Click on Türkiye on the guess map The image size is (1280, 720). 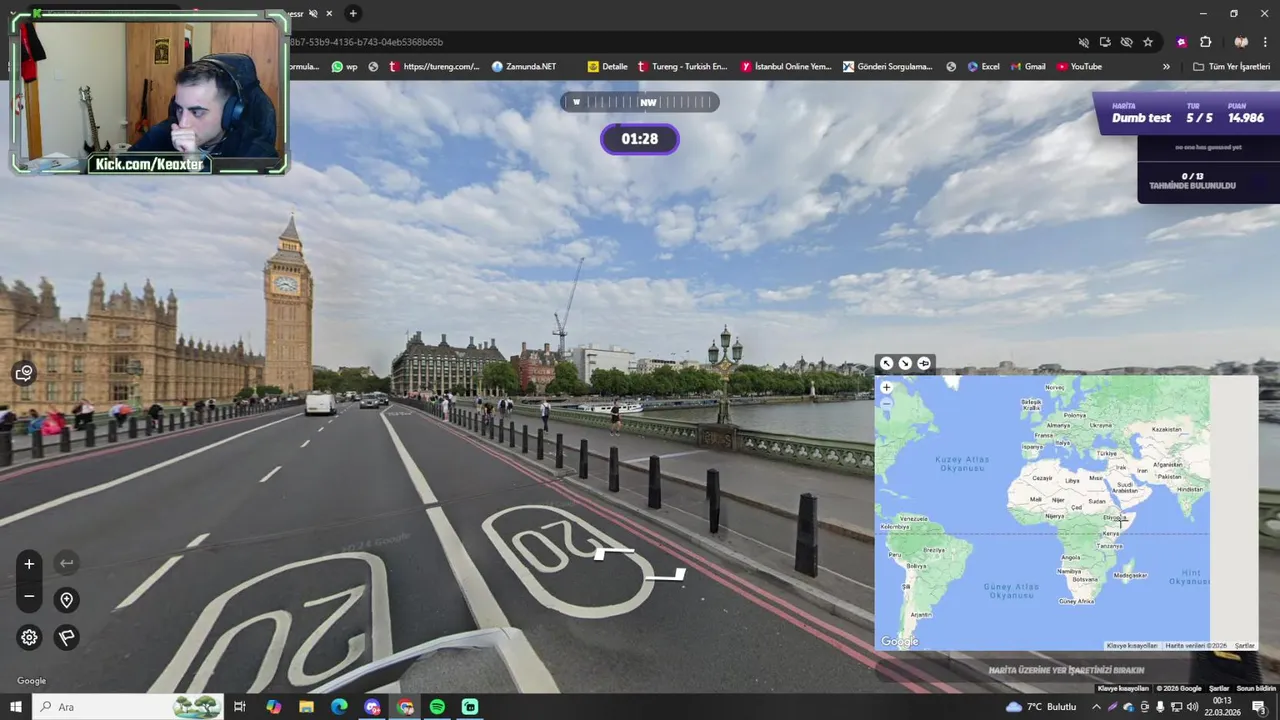pyautogui.click(x=1106, y=453)
